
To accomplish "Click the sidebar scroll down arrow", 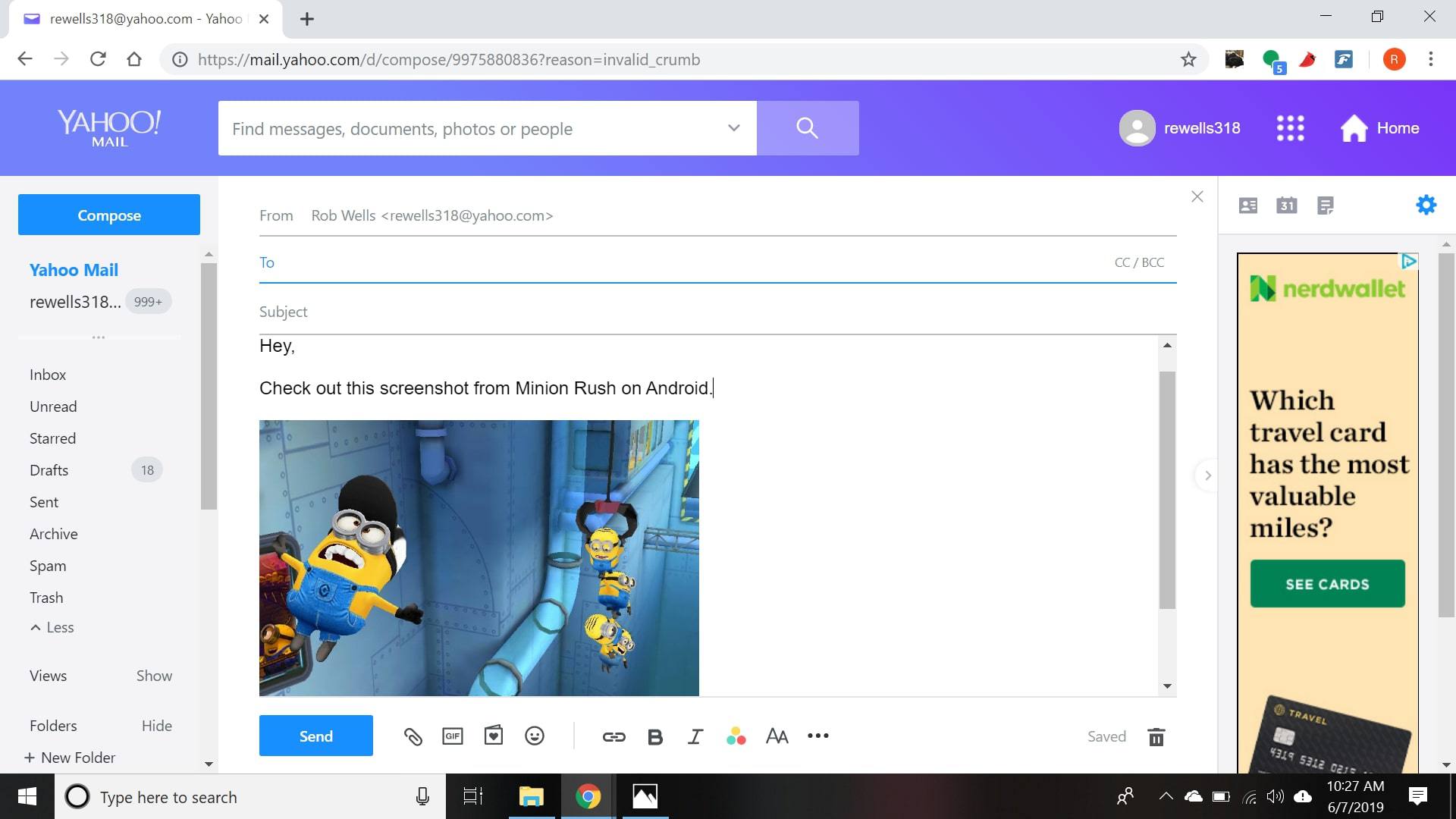I will (x=209, y=764).
